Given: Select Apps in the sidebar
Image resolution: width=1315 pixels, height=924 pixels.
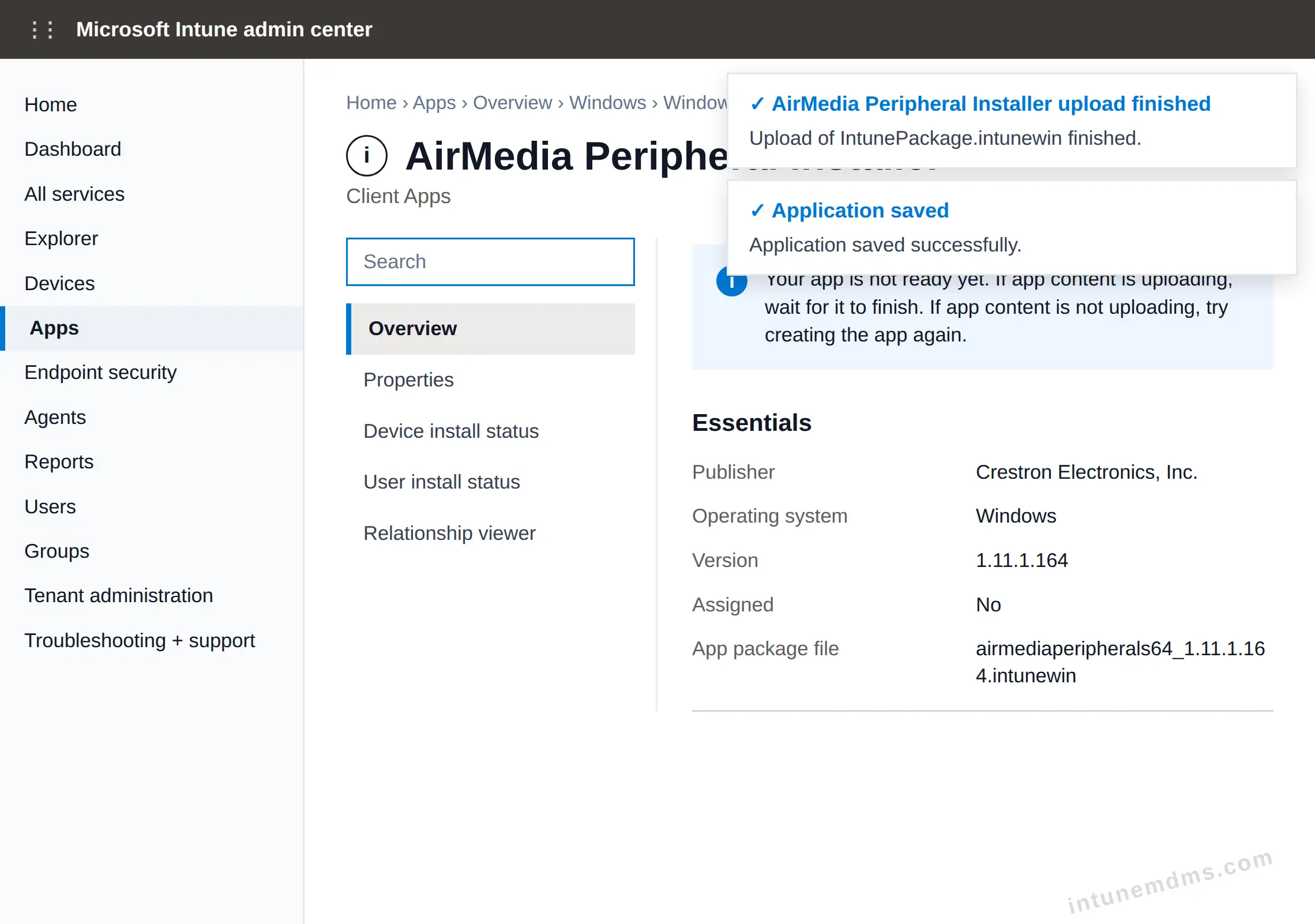Looking at the screenshot, I should click(152, 328).
